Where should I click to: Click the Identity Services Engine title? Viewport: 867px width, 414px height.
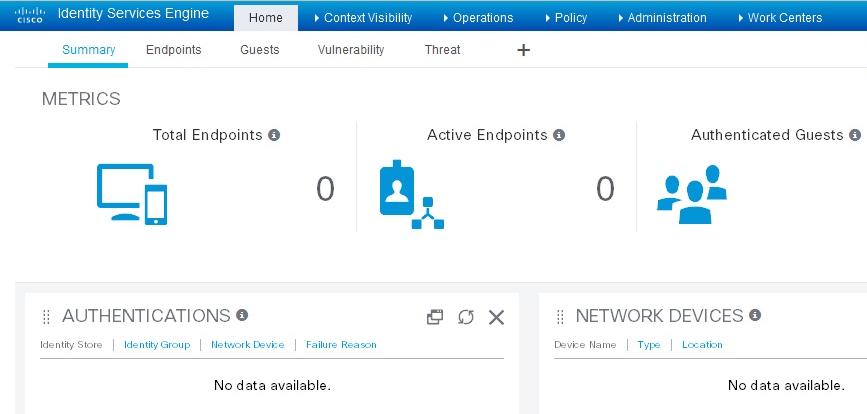(x=133, y=14)
